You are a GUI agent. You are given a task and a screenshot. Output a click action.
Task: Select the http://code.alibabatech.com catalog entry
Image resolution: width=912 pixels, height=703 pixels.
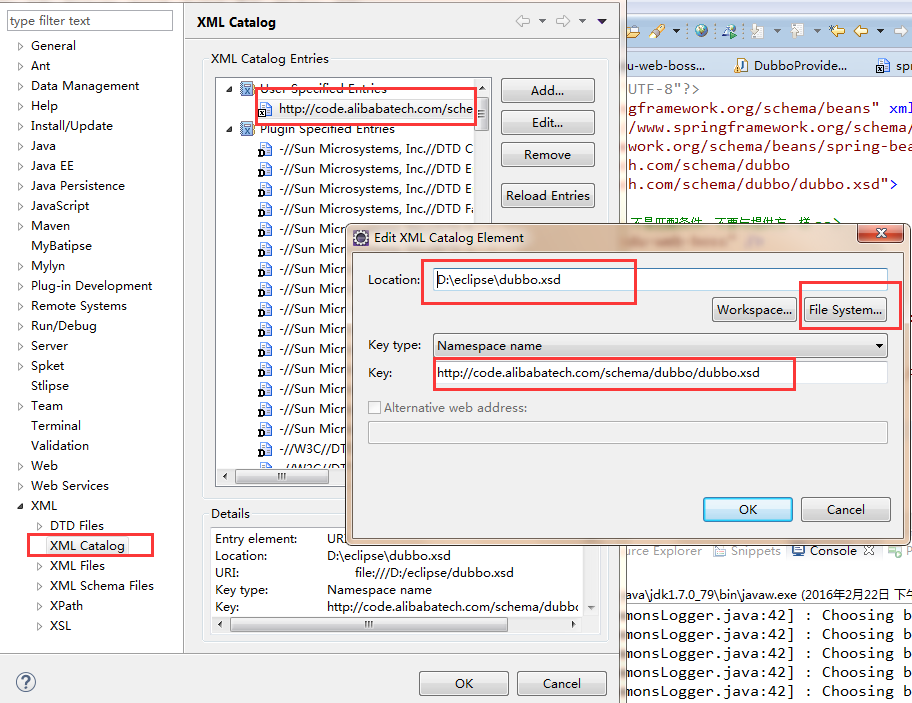[x=366, y=109]
